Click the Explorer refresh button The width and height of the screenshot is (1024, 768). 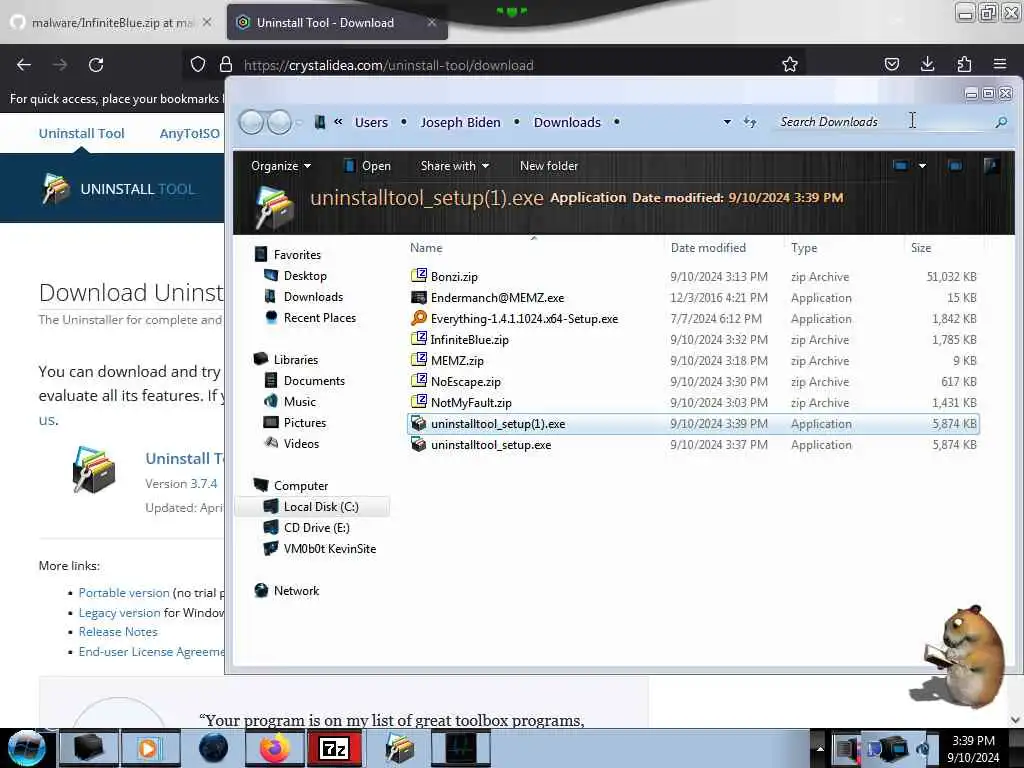750,122
